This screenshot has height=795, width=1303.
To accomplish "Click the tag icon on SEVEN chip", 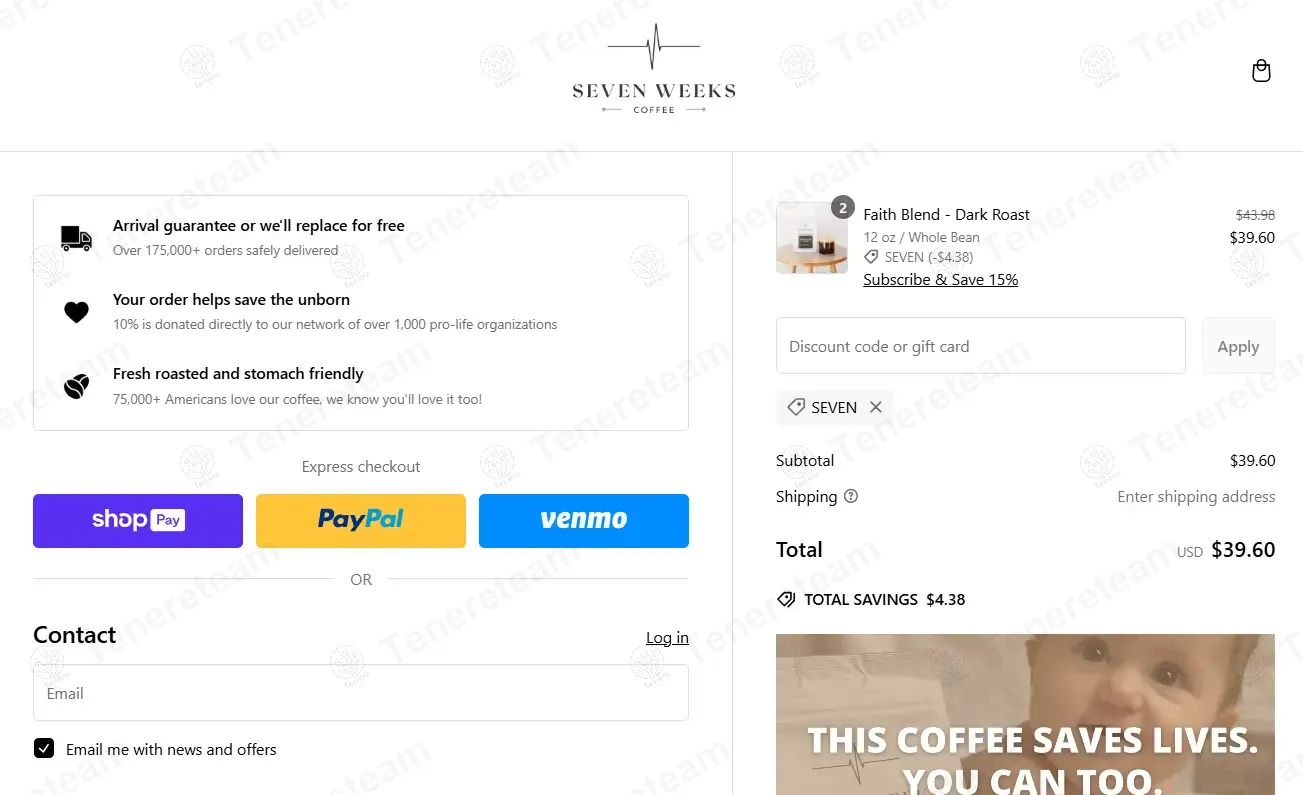I will click(x=796, y=407).
